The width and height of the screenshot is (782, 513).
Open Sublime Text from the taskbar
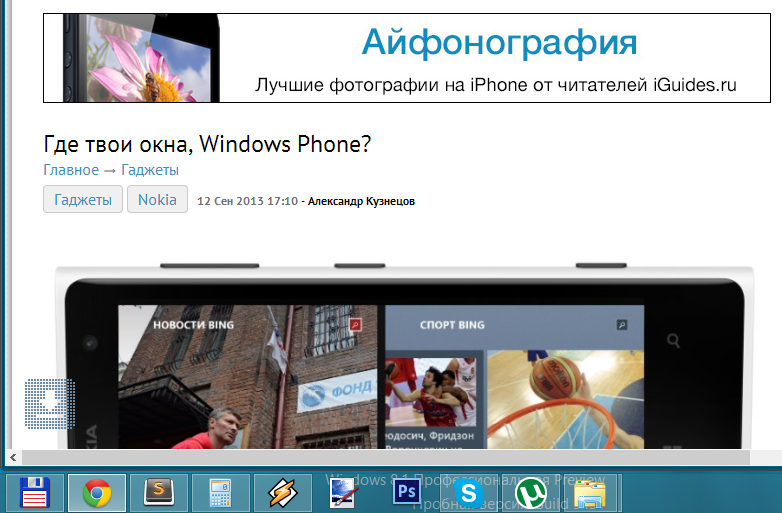pos(159,493)
